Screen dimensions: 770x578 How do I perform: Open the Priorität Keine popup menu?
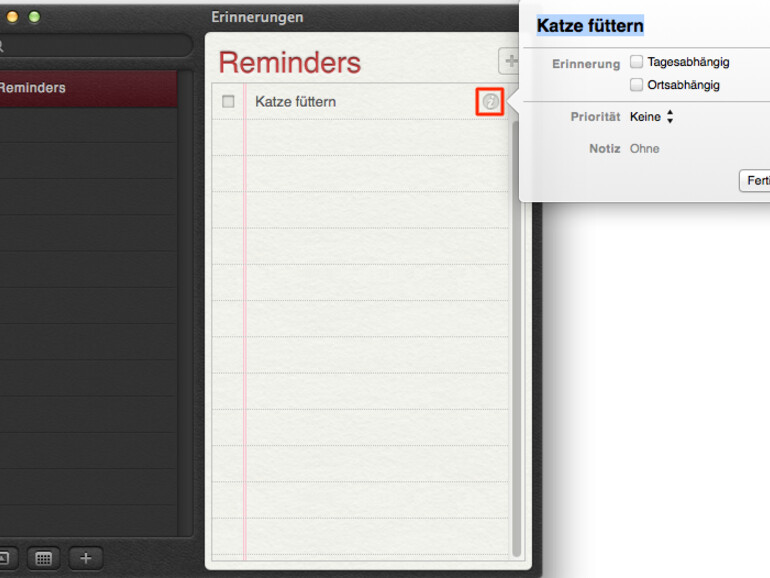[652, 117]
